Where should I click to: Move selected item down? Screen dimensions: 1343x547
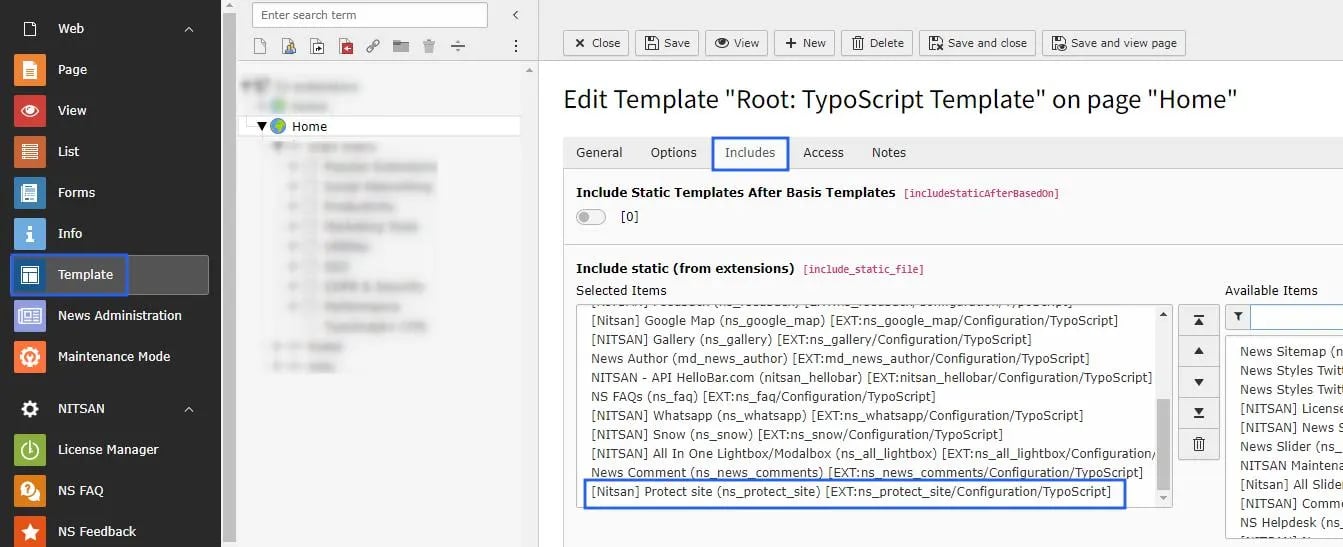click(1199, 382)
